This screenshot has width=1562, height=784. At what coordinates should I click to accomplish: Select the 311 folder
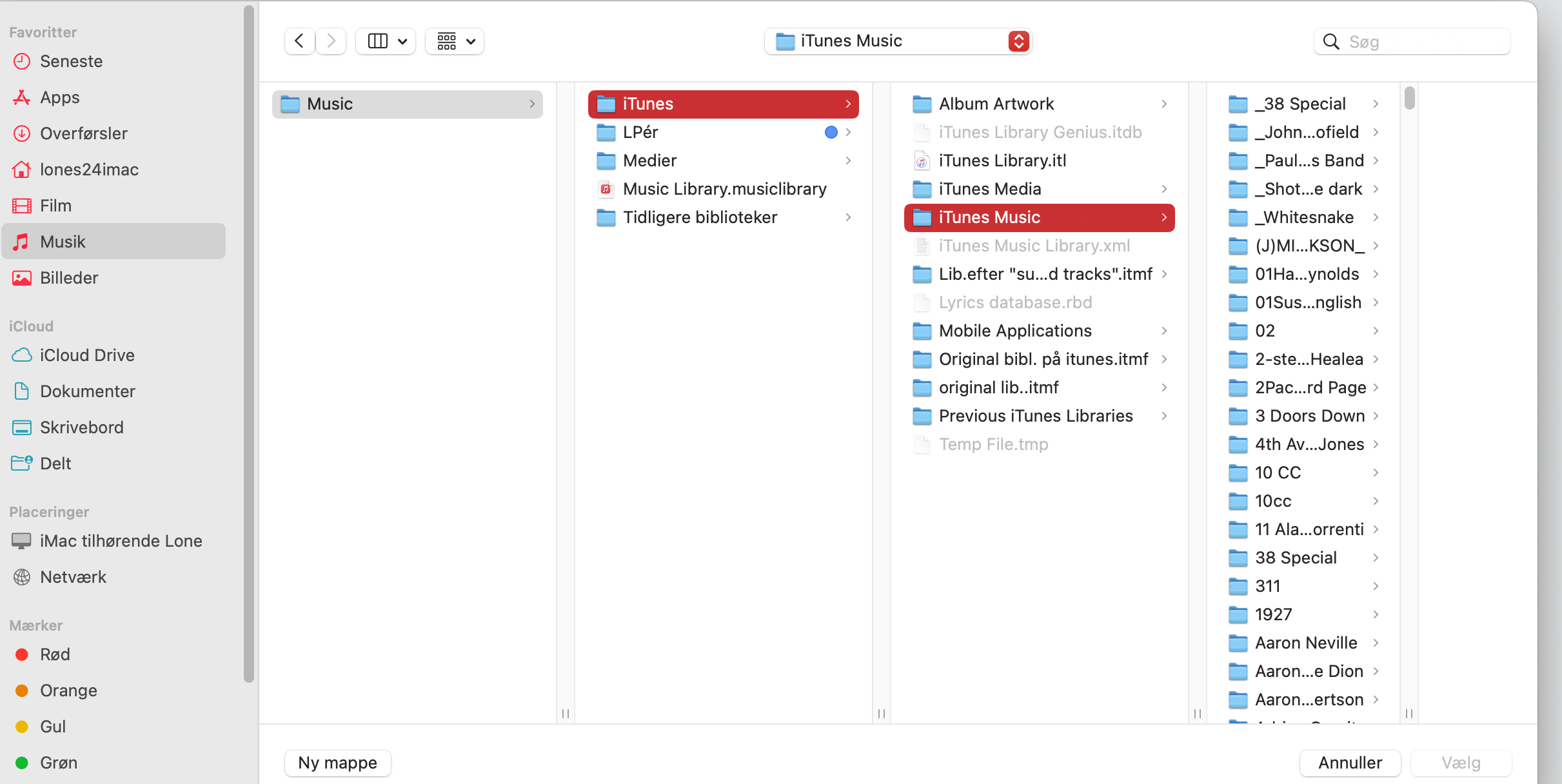point(1304,586)
